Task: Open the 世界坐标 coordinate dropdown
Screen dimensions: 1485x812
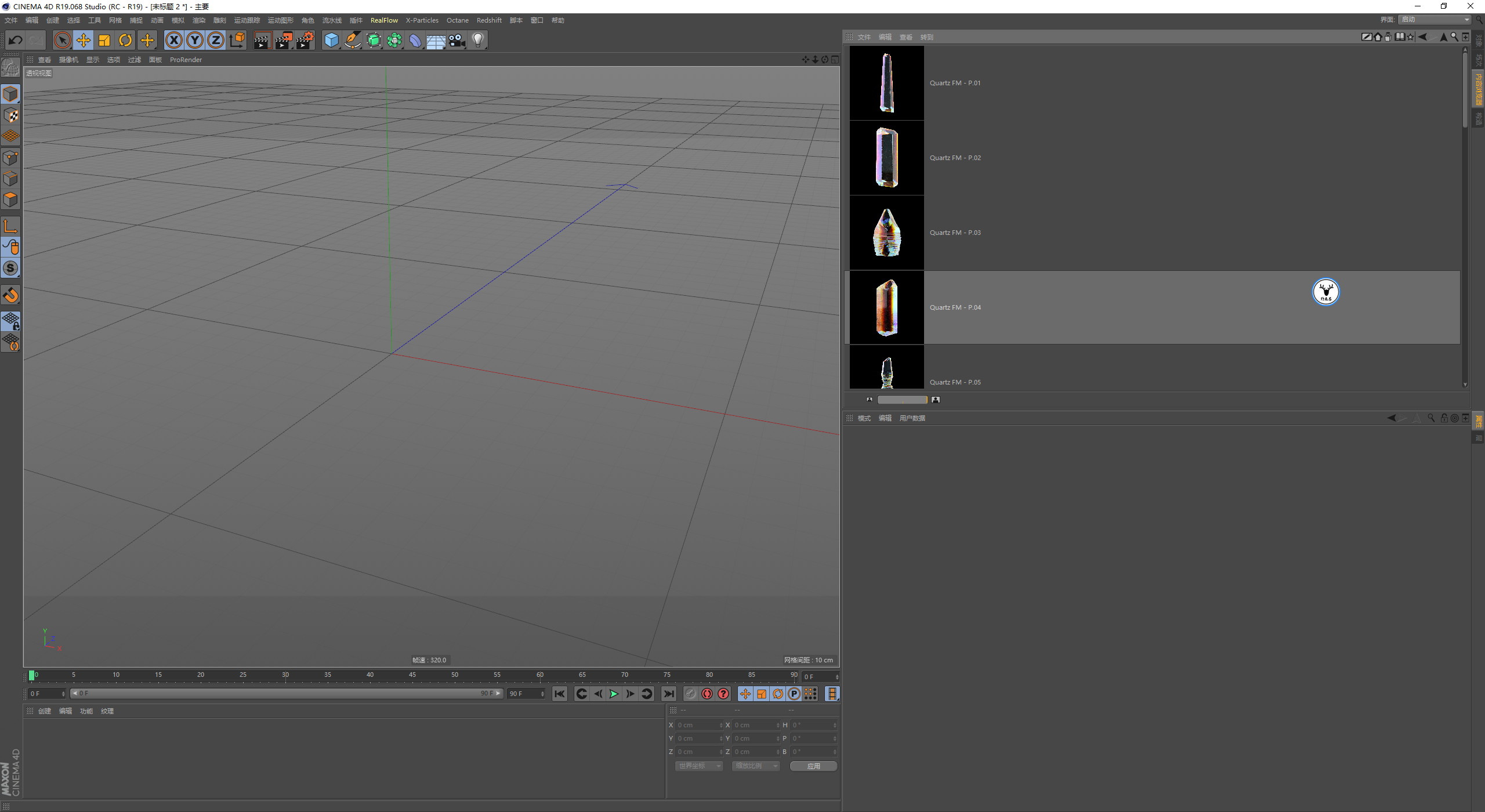Action: 698,766
